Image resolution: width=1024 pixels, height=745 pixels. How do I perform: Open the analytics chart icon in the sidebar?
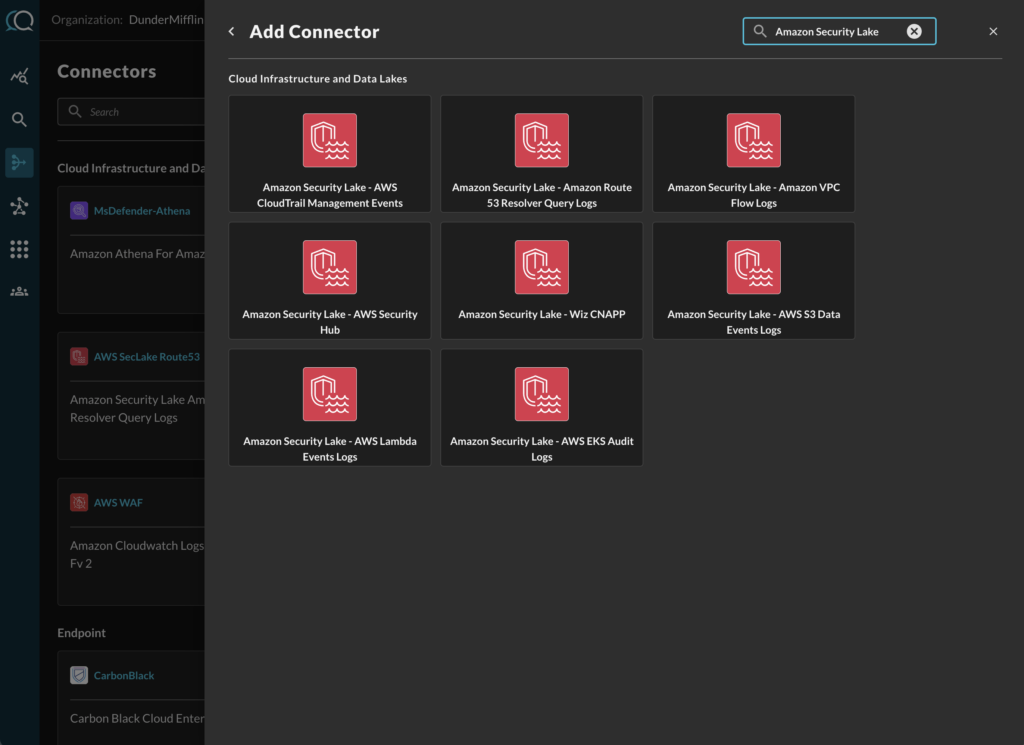(x=19, y=76)
